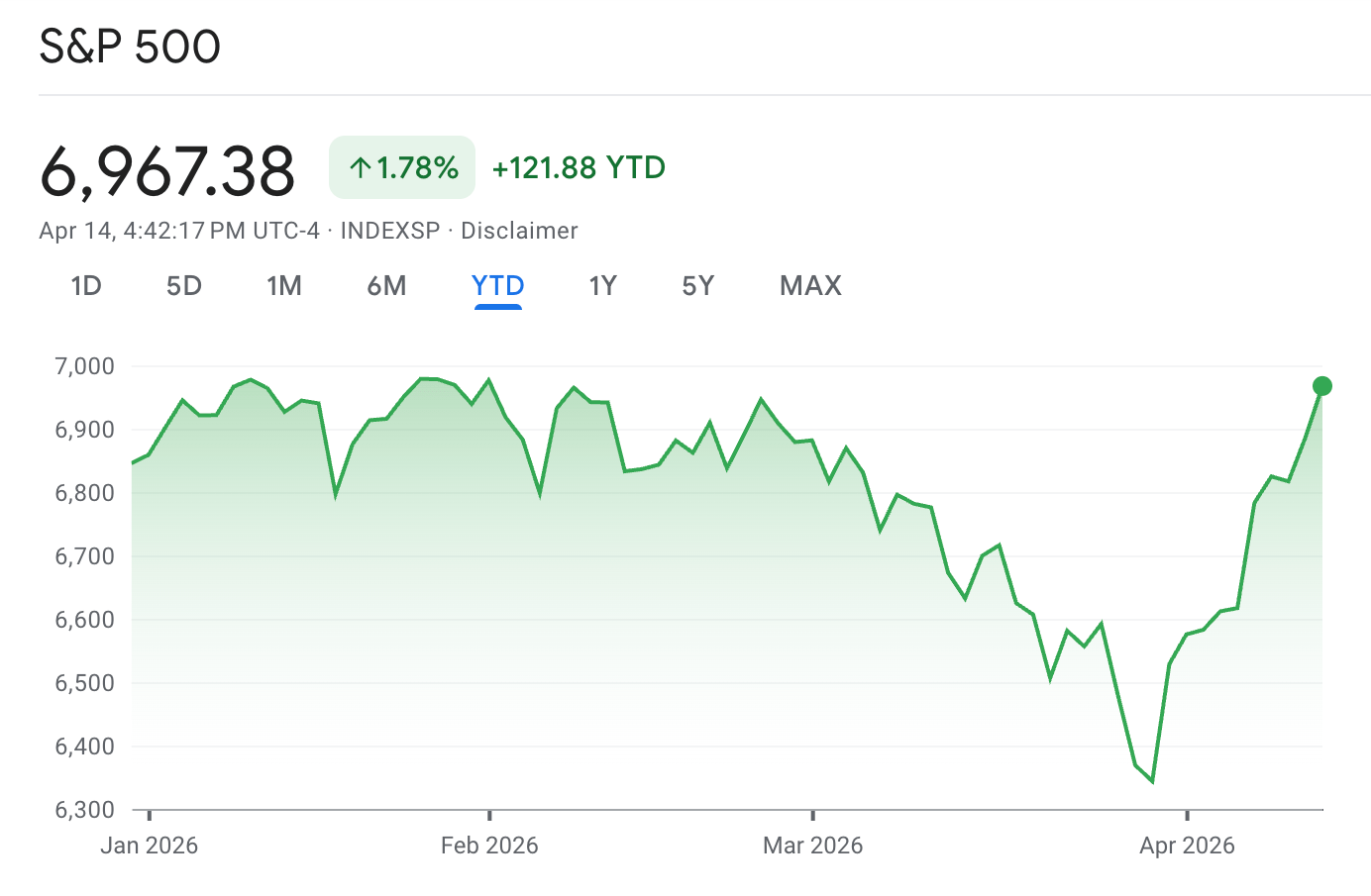The image size is (1371, 896).
Task: Select the 5Y range tab
Action: tap(697, 286)
